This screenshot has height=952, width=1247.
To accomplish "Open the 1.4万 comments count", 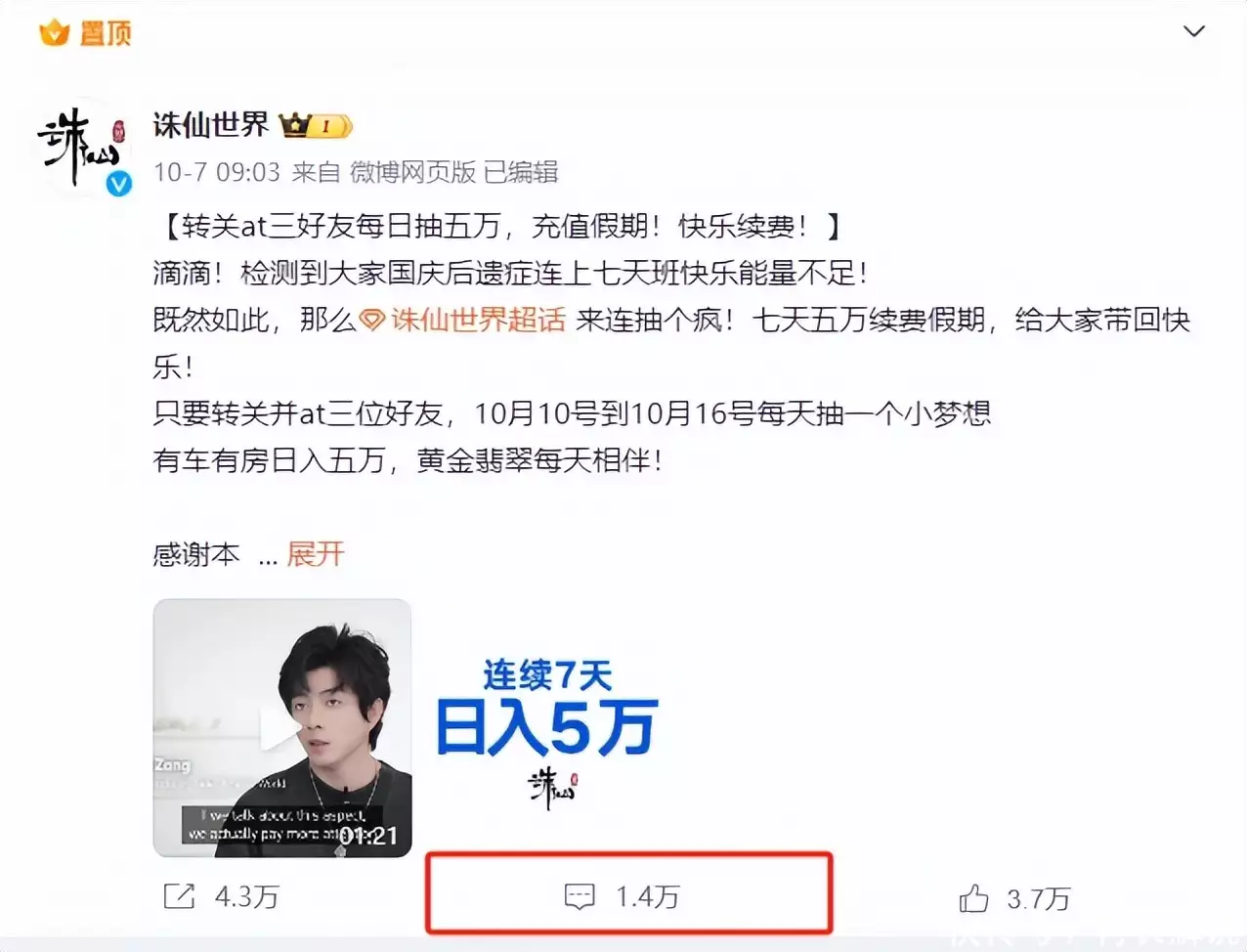I will [647, 896].
